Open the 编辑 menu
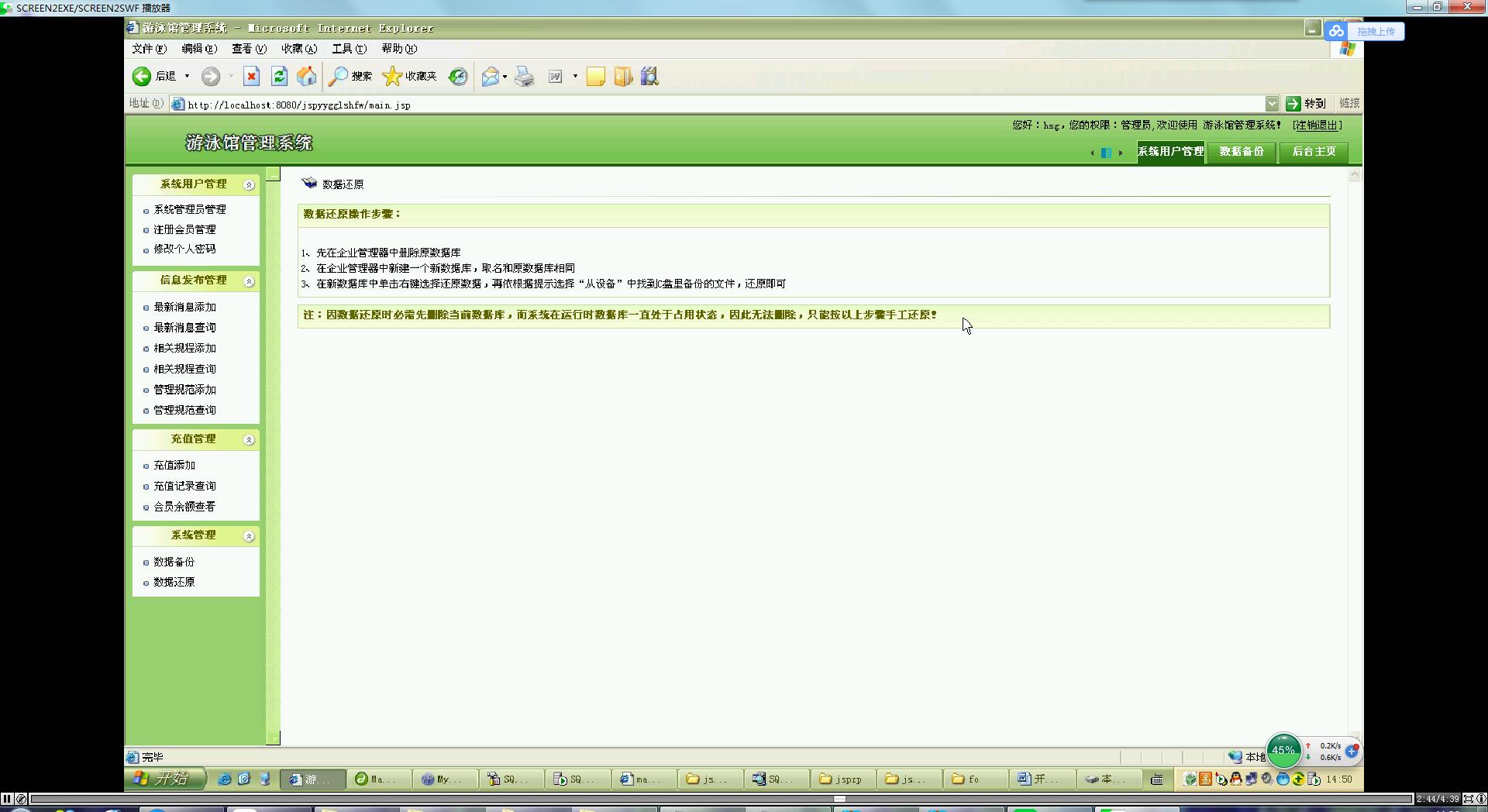1488x812 pixels. pyautogui.click(x=199, y=48)
